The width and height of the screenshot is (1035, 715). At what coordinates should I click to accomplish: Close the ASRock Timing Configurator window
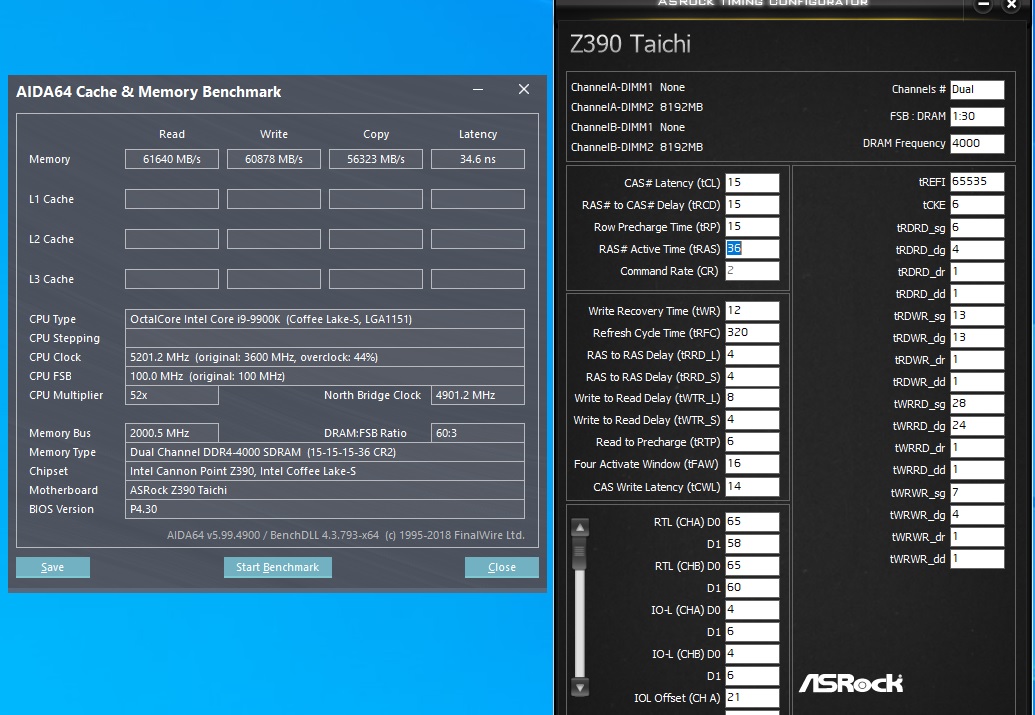coord(1011,5)
